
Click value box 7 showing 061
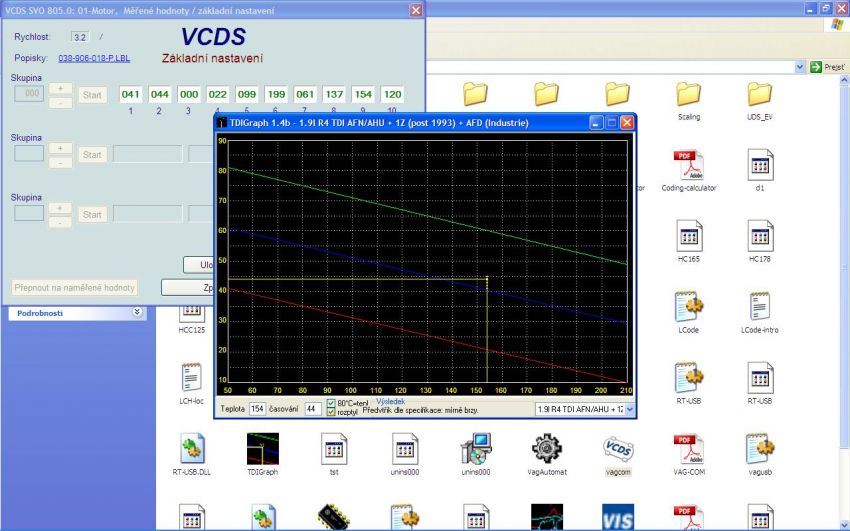(305, 94)
